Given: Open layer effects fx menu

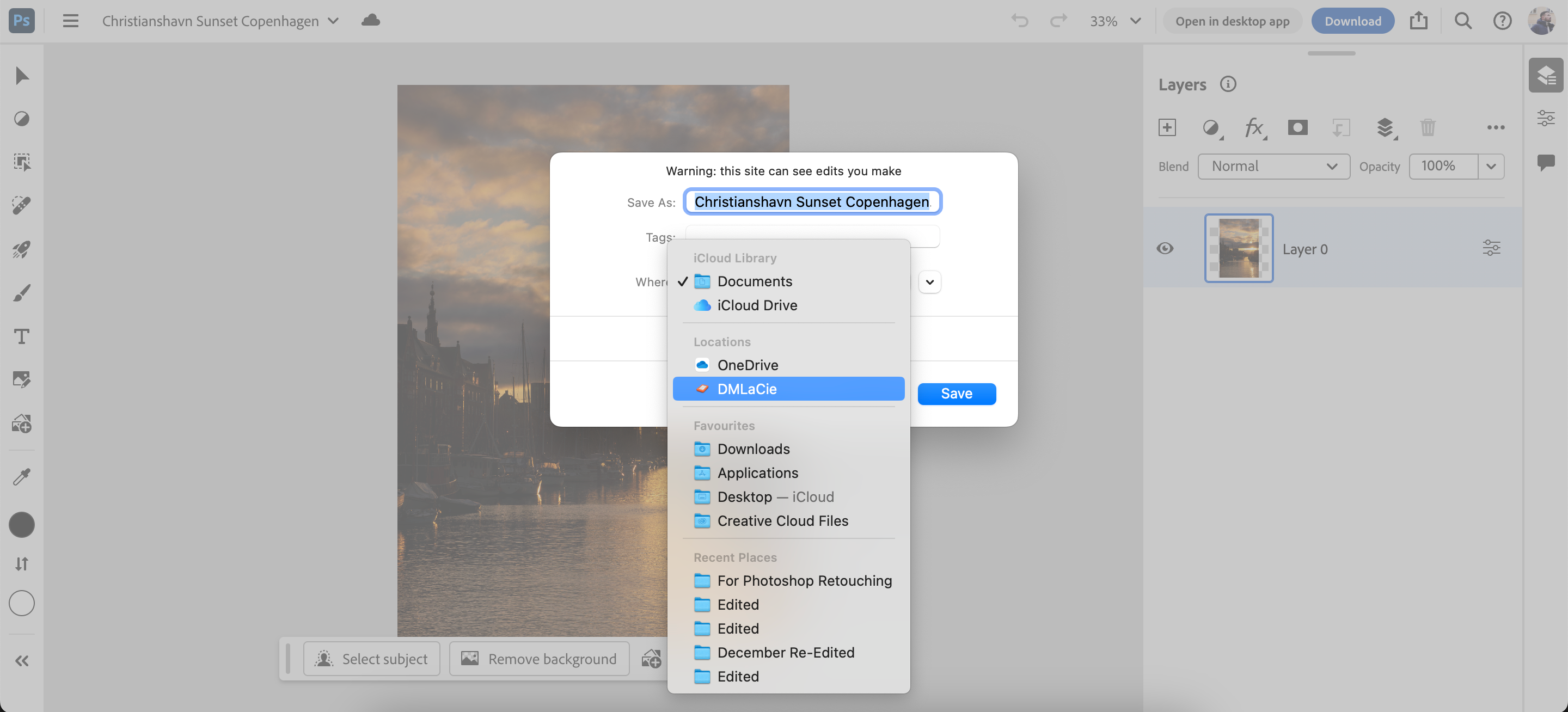Looking at the screenshot, I should 1254,127.
